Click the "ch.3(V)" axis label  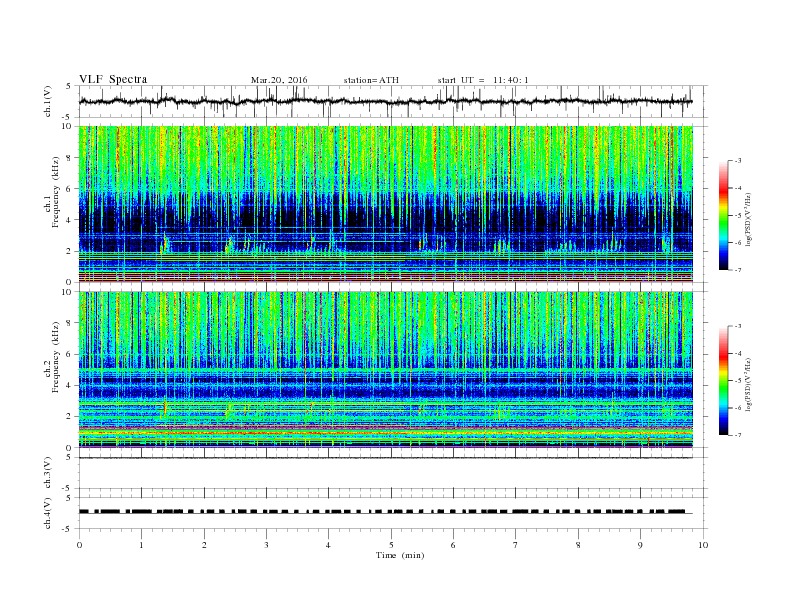click(48, 473)
